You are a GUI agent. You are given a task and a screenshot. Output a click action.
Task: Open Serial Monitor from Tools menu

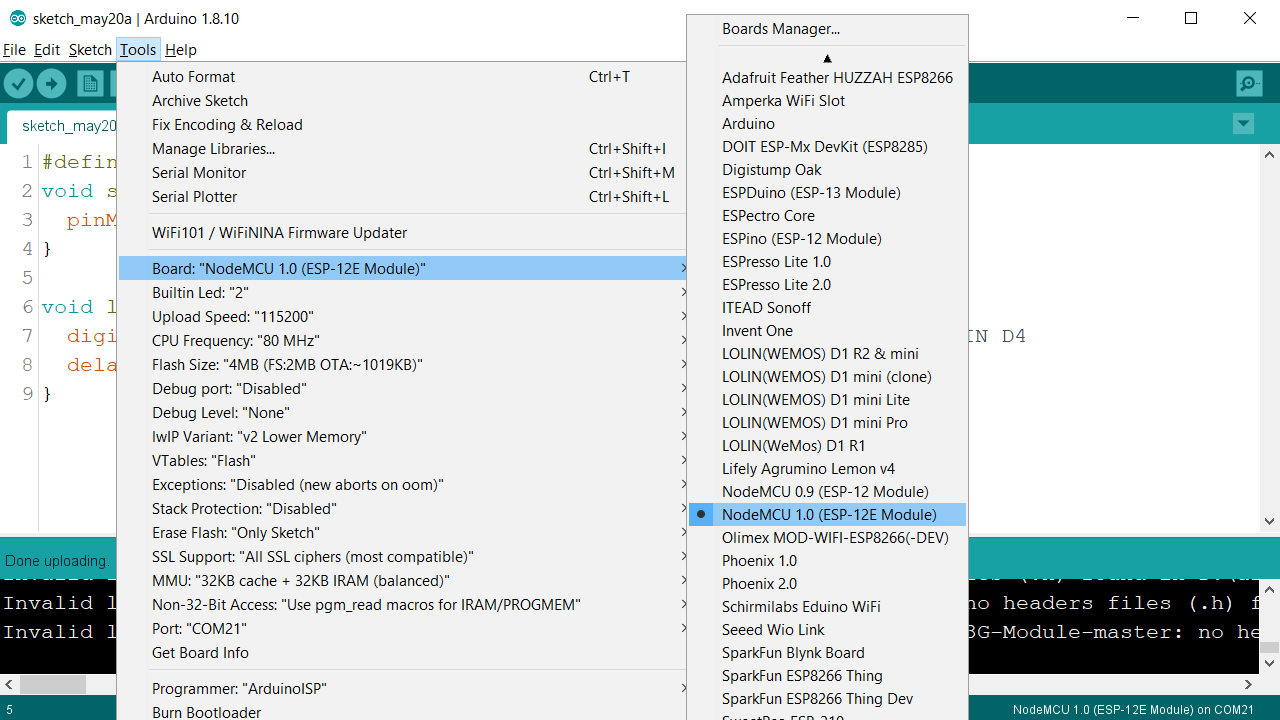(x=404, y=172)
